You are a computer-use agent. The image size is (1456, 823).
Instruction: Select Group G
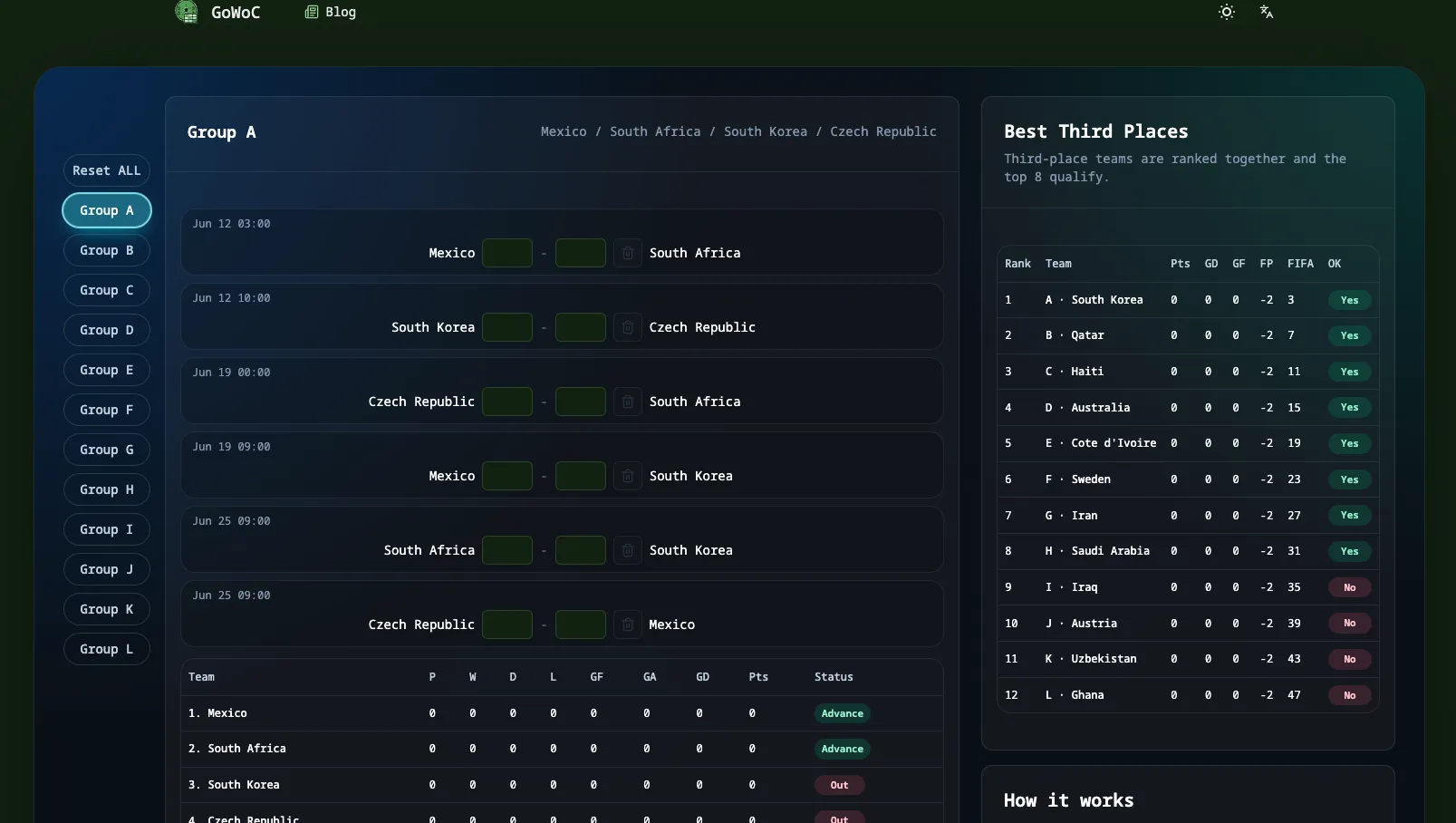pyautogui.click(x=107, y=450)
